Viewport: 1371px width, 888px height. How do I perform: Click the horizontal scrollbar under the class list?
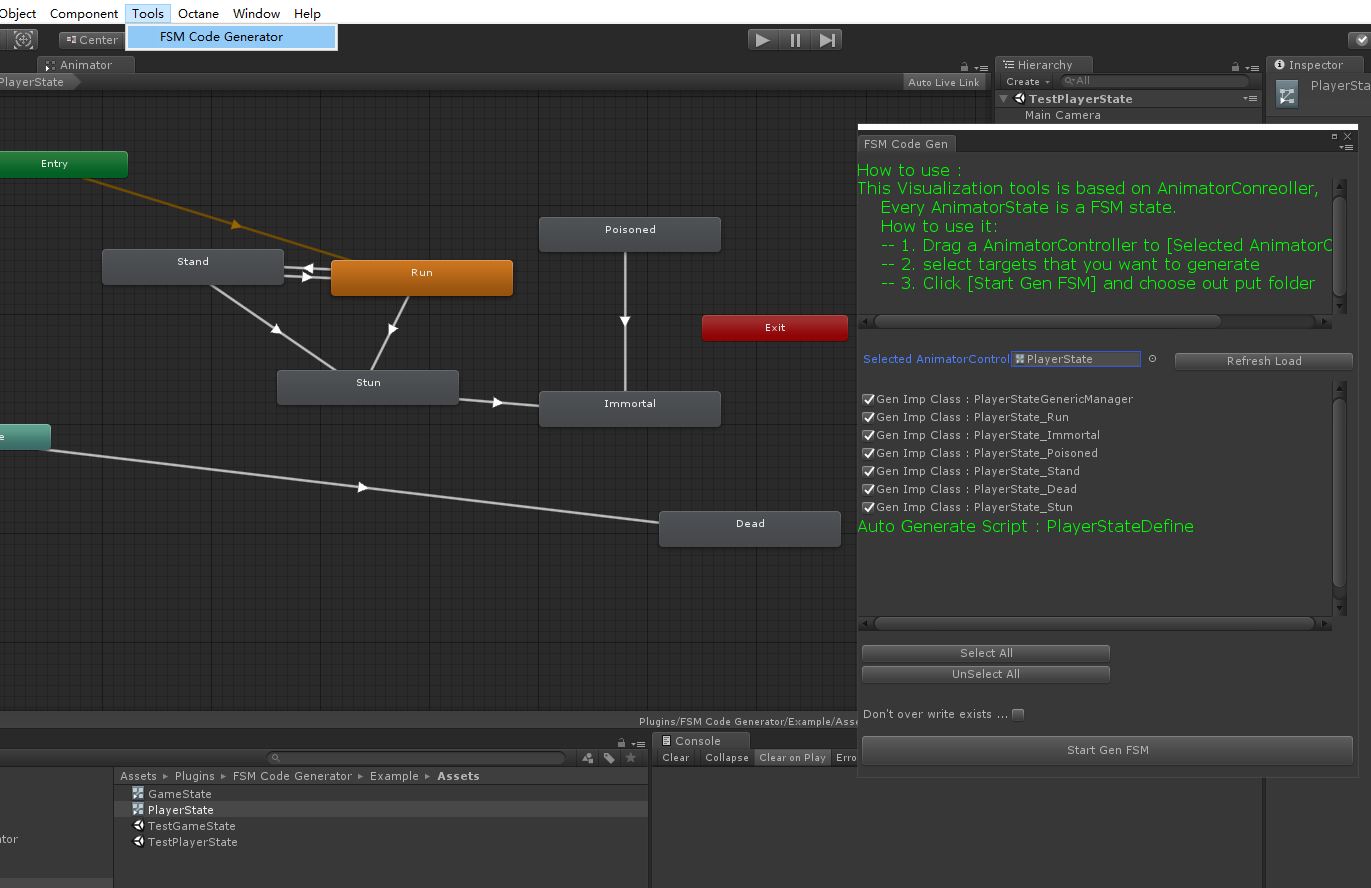click(1094, 623)
